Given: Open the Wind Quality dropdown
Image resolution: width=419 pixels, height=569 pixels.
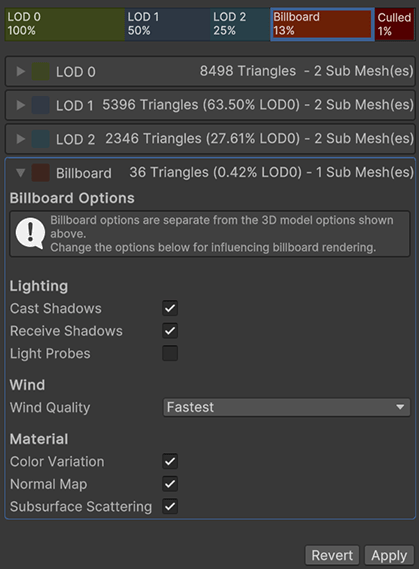Looking at the screenshot, I should coord(287,407).
